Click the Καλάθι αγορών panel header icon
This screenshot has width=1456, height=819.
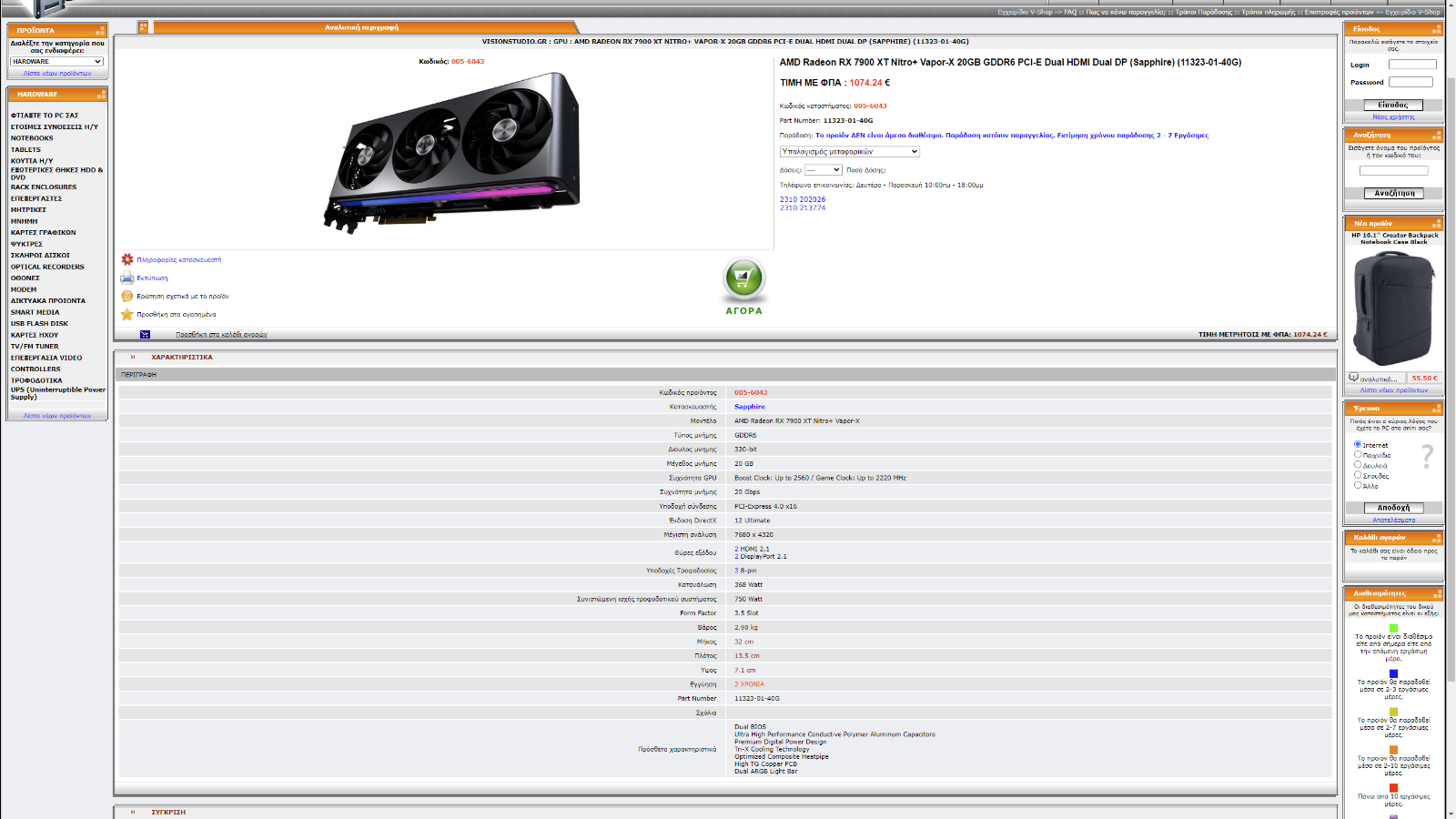click(1437, 537)
